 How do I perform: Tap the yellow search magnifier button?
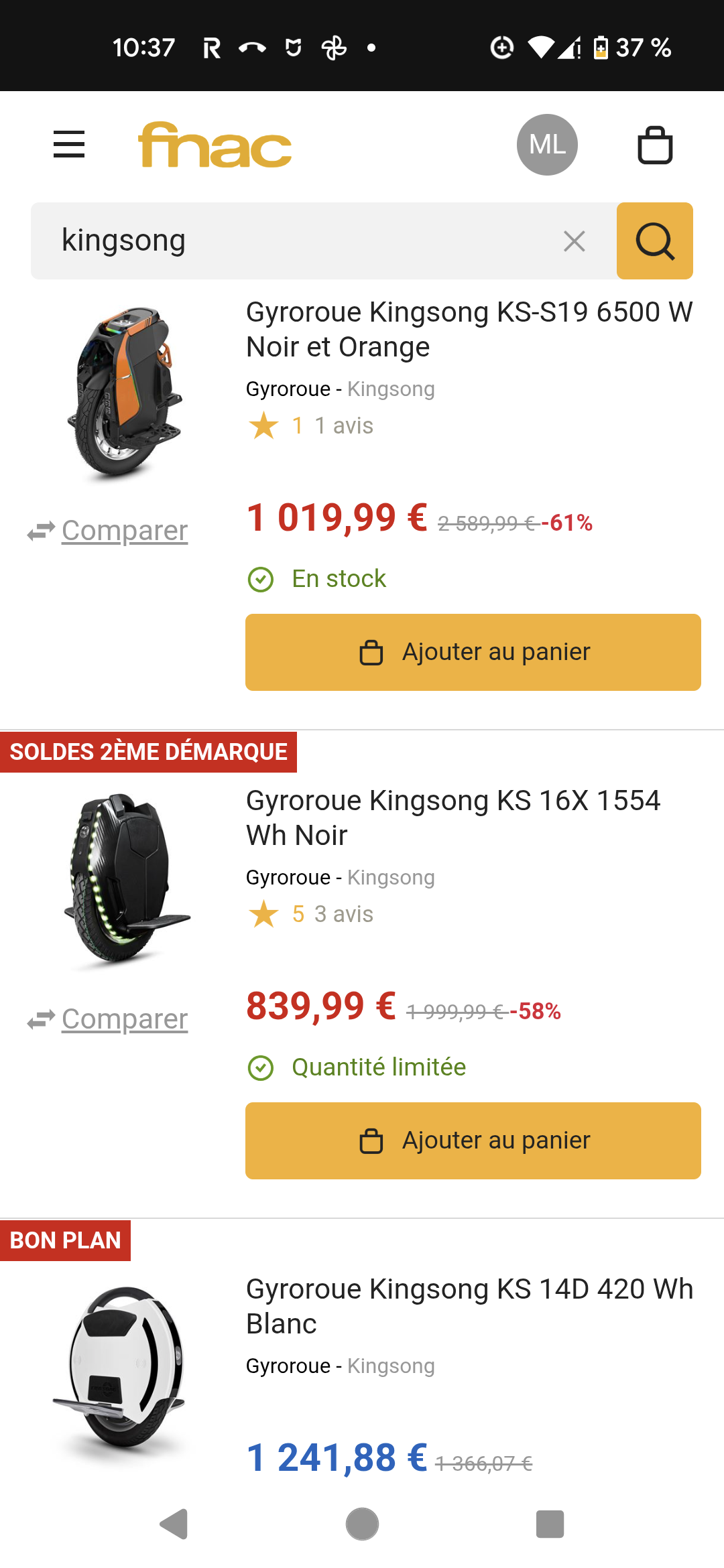654,241
